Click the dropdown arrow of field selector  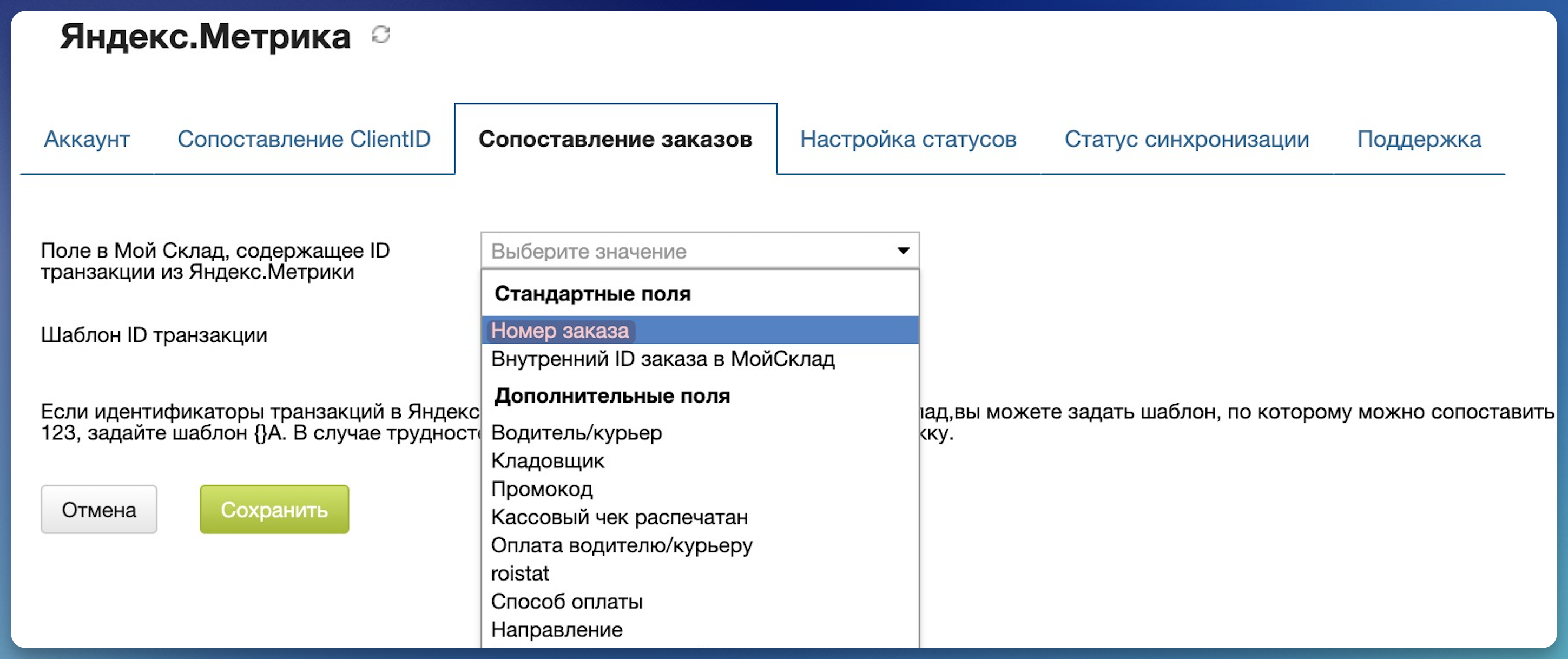pyautogui.click(x=904, y=251)
